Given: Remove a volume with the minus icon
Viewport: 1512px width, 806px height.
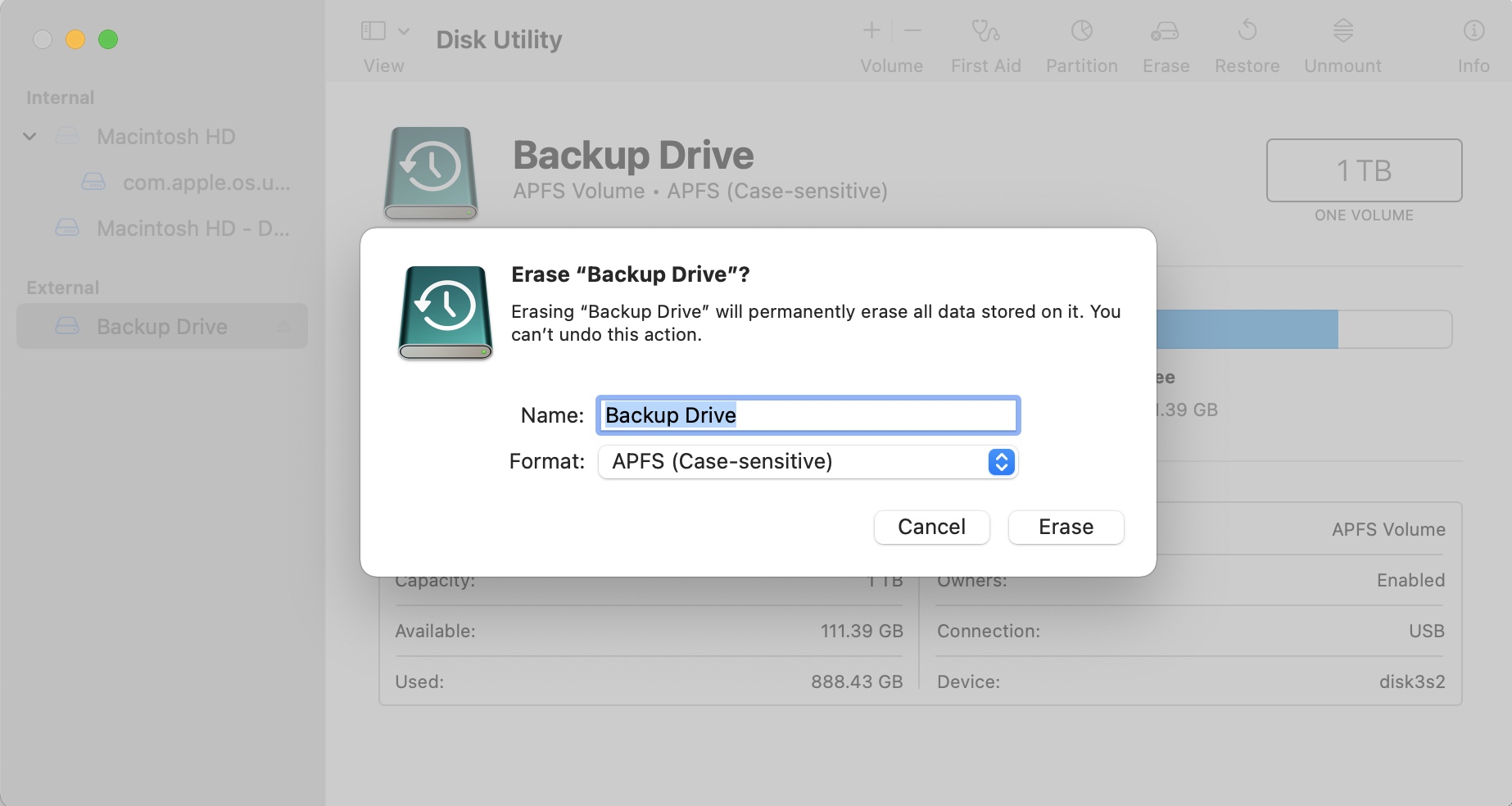Looking at the screenshot, I should 912,31.
